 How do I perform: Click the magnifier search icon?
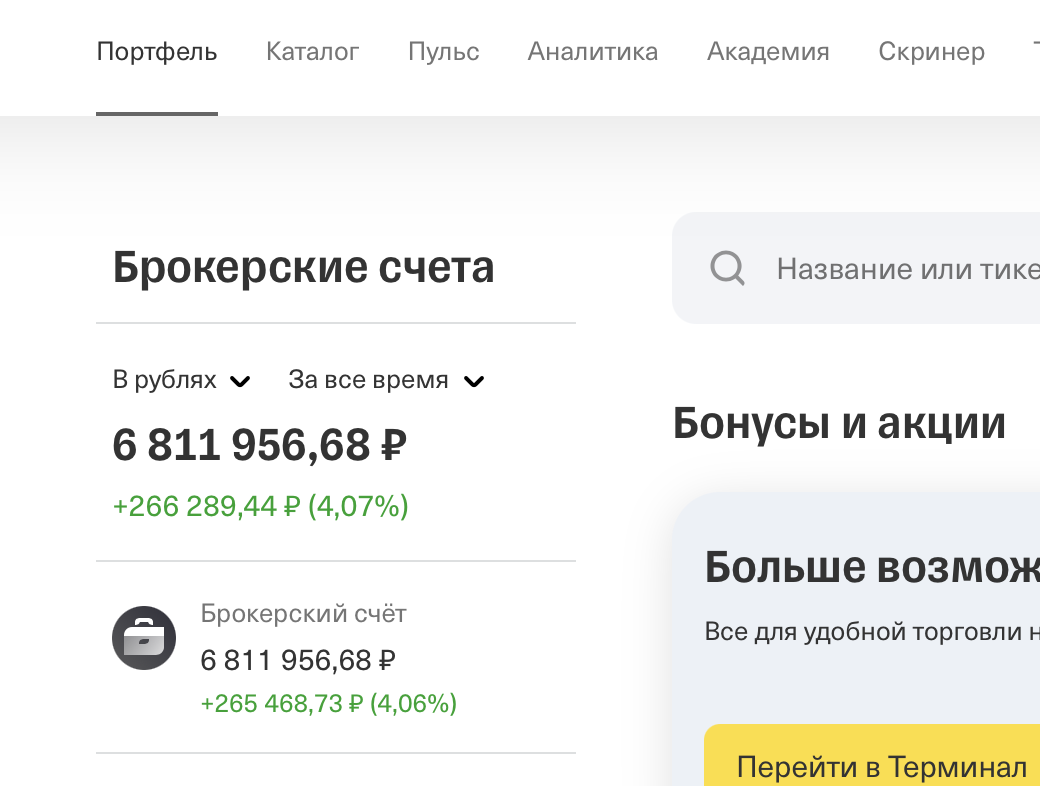click(727, 269)
